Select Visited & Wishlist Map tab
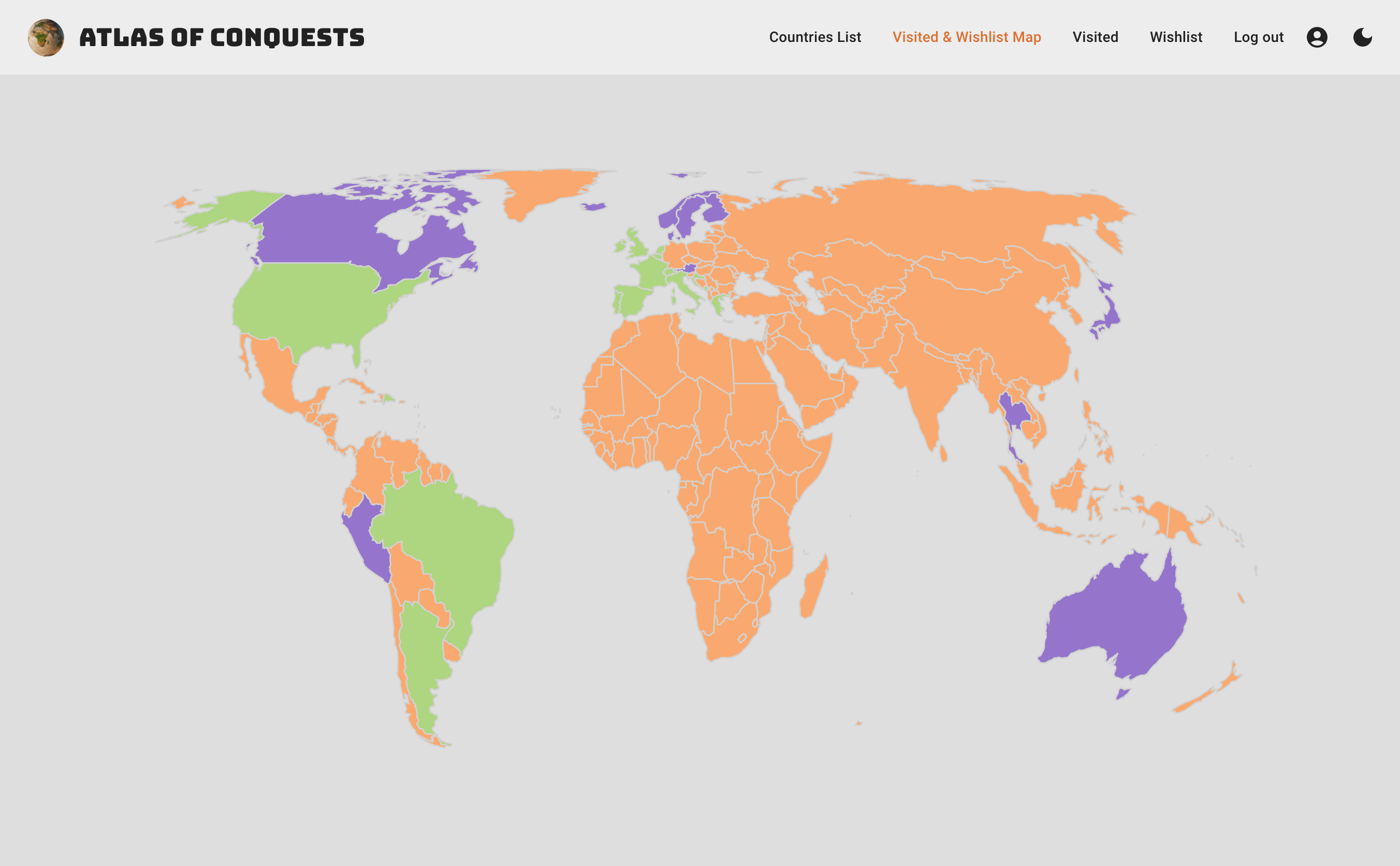The height and width of the screenshot is (866, 1400). (966, 37)
